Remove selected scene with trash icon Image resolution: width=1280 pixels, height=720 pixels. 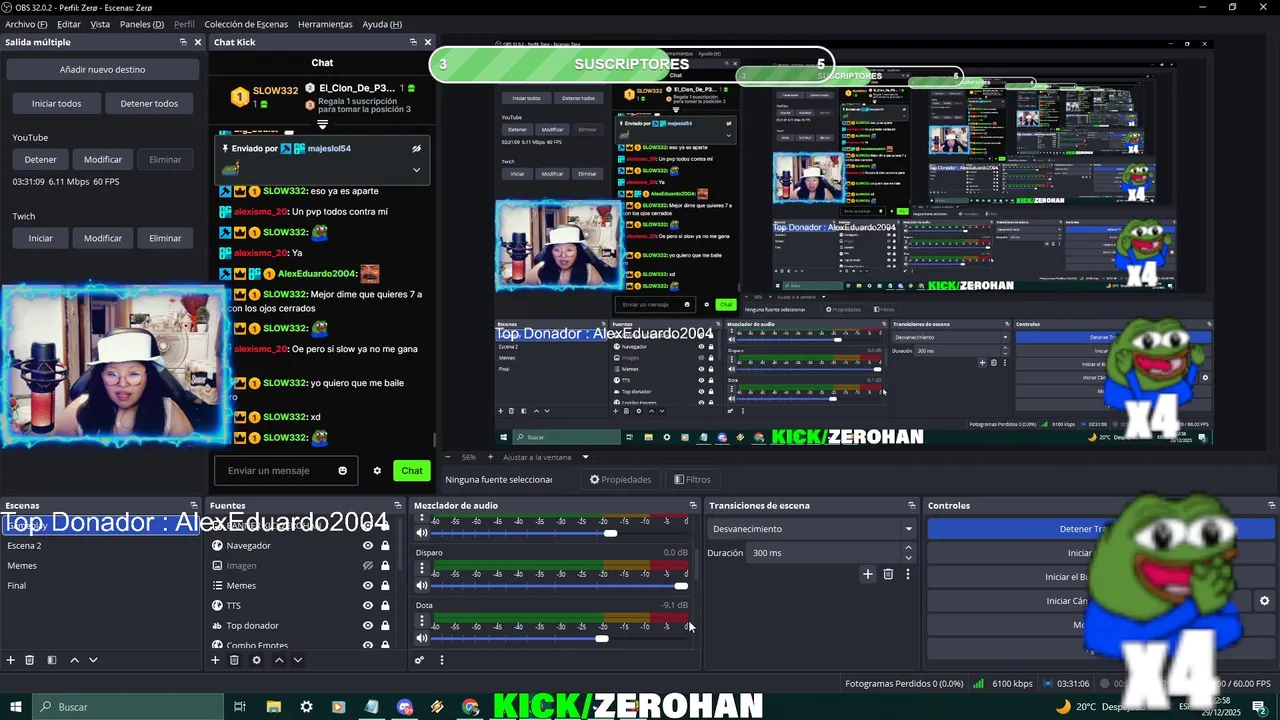point(30,660)
